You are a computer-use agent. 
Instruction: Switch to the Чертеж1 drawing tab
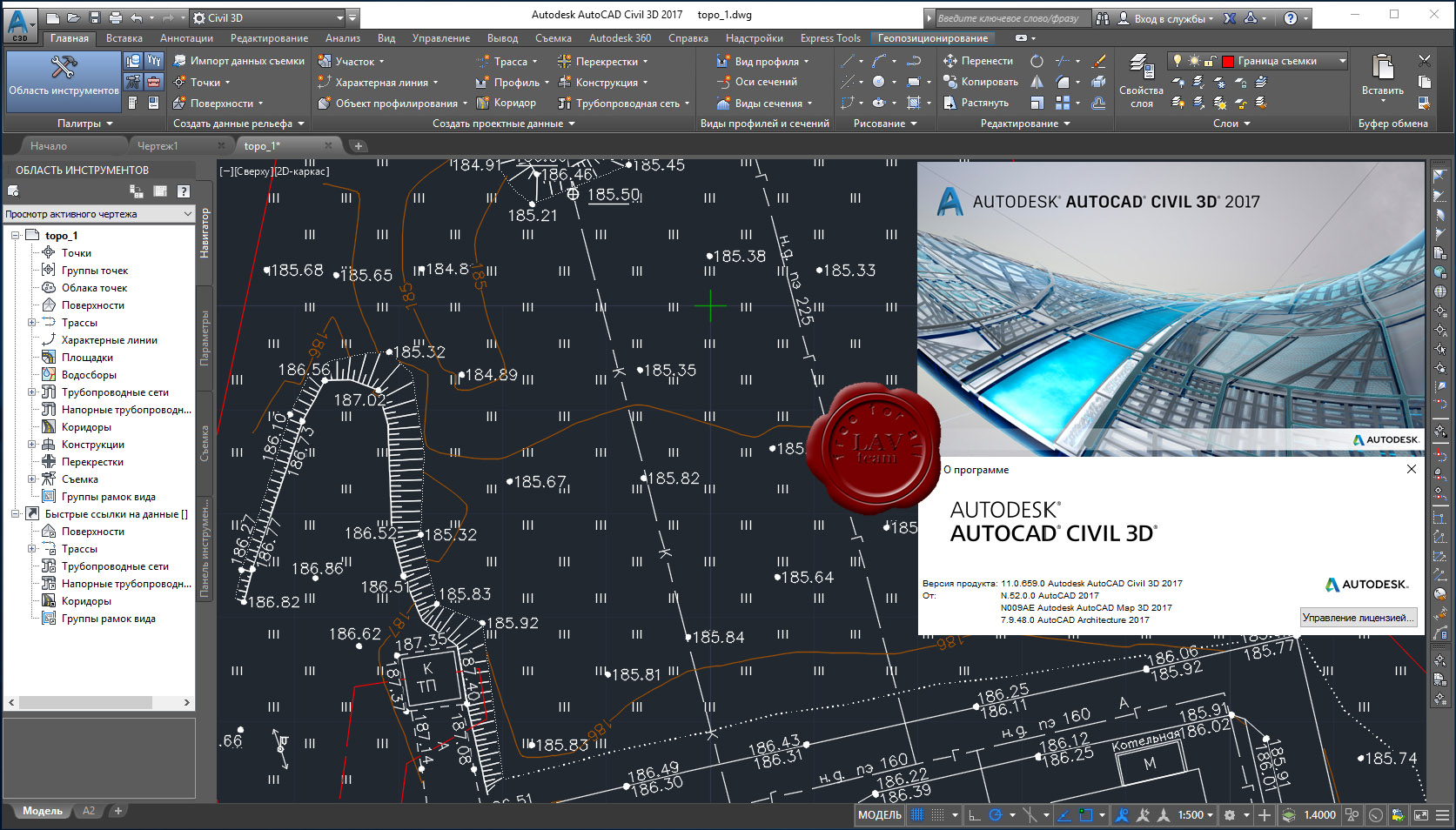tap(158, 146)
